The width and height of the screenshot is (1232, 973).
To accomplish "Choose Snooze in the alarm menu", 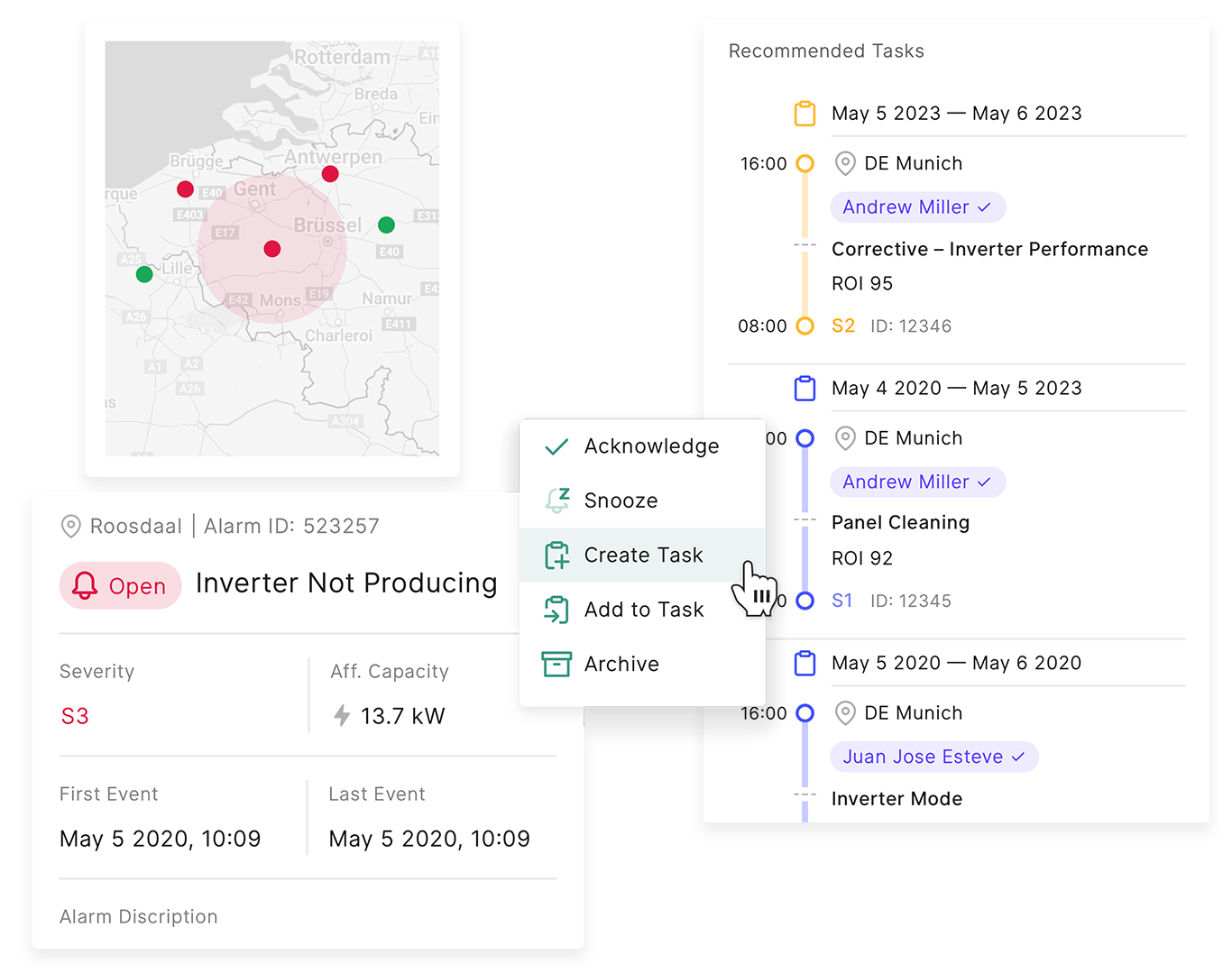I will (621, 500).
